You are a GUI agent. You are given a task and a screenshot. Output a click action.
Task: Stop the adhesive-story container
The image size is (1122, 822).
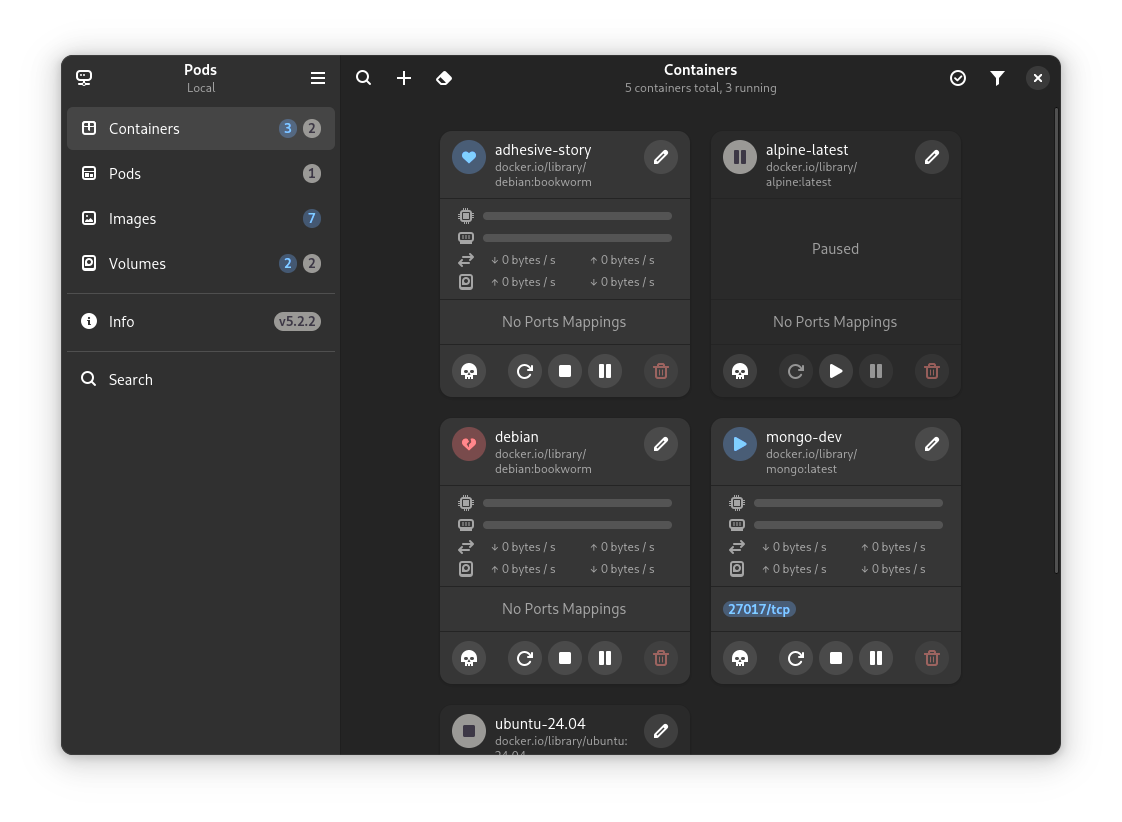coord(565,371)
